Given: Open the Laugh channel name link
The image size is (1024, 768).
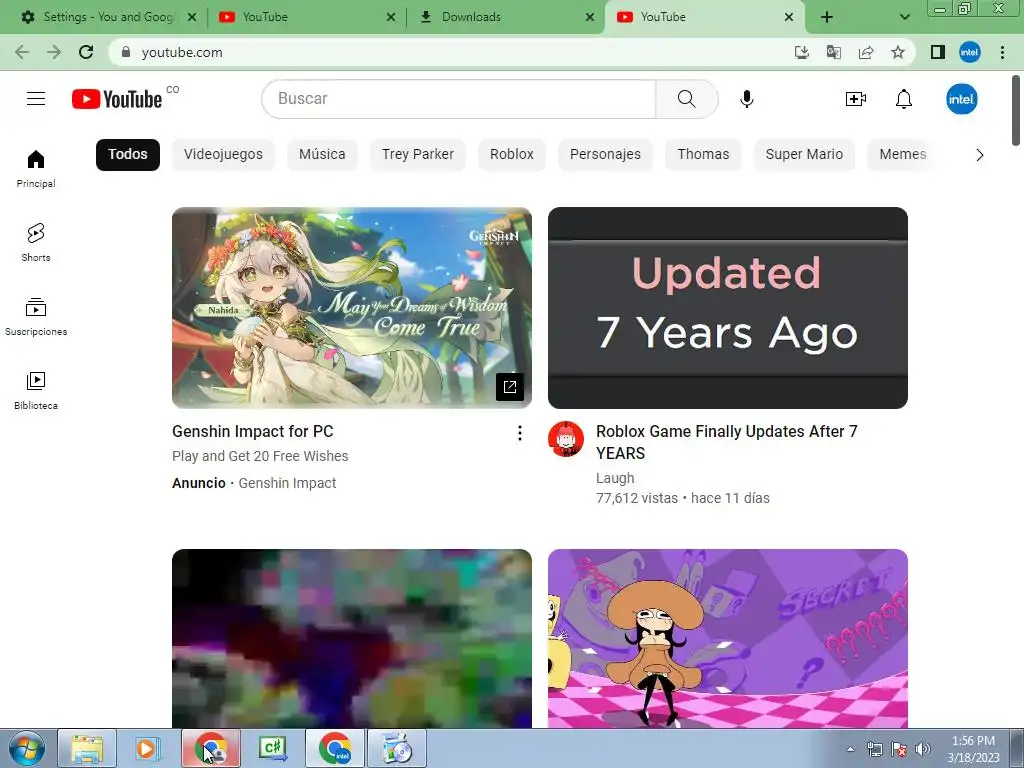Looking at the screenshot, I should point(615,478).
